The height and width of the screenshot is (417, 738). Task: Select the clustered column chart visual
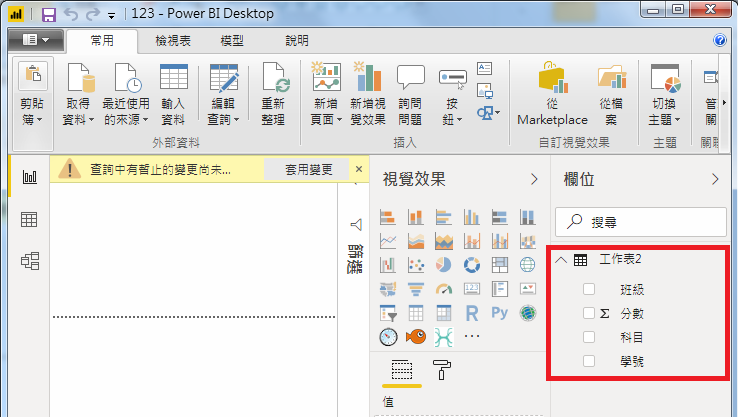472,217
